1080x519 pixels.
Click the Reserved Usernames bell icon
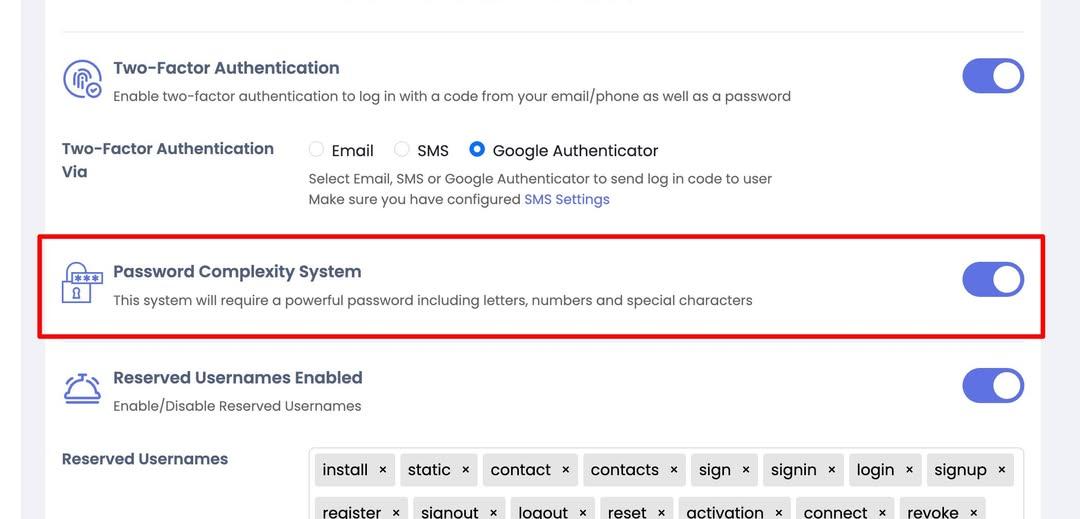point(82,388)
